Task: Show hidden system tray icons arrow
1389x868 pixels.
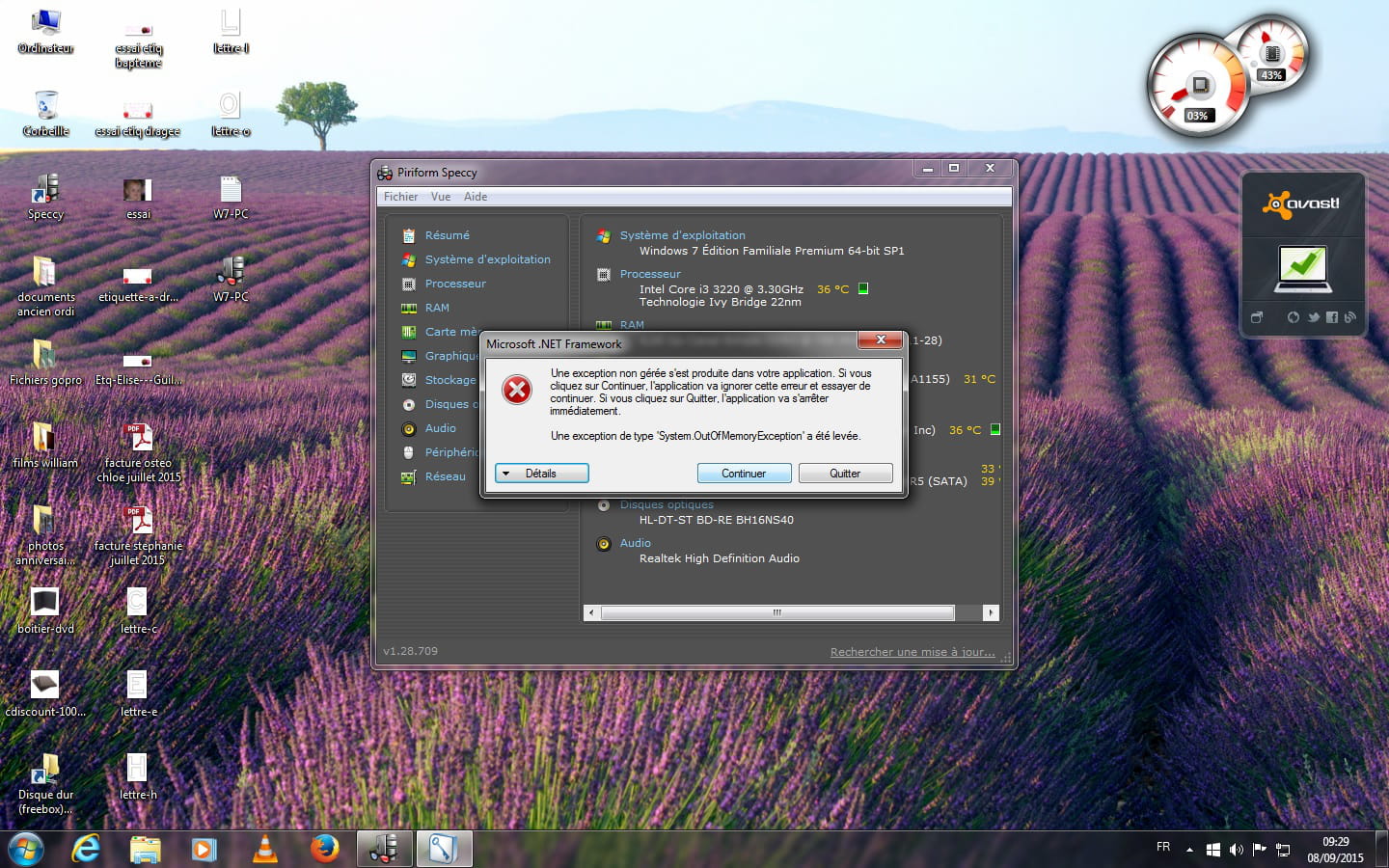Action: coord(1189,850)
